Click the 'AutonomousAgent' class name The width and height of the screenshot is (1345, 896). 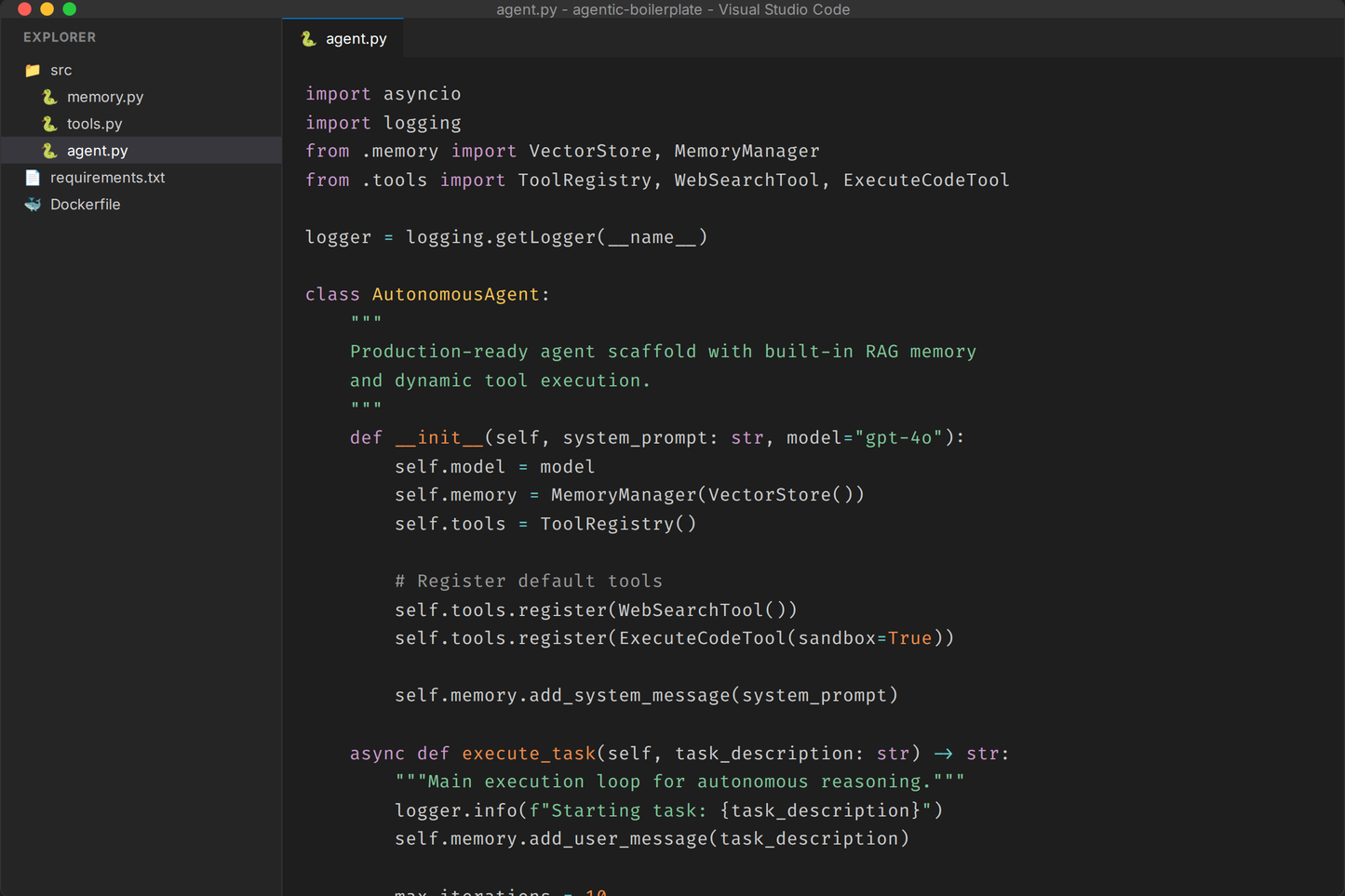456,294
